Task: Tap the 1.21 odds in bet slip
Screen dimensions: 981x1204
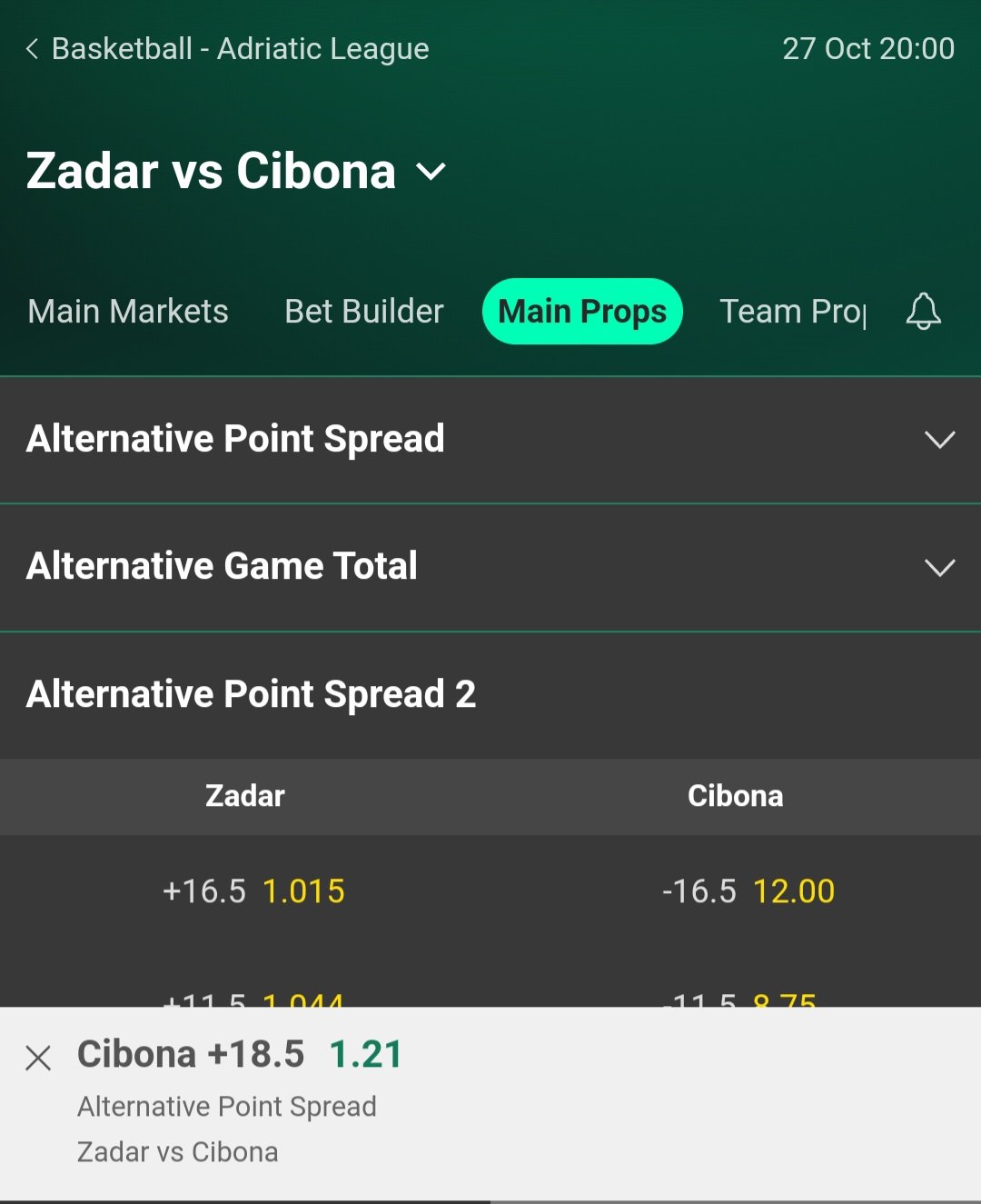Action: click(365, 1055)
